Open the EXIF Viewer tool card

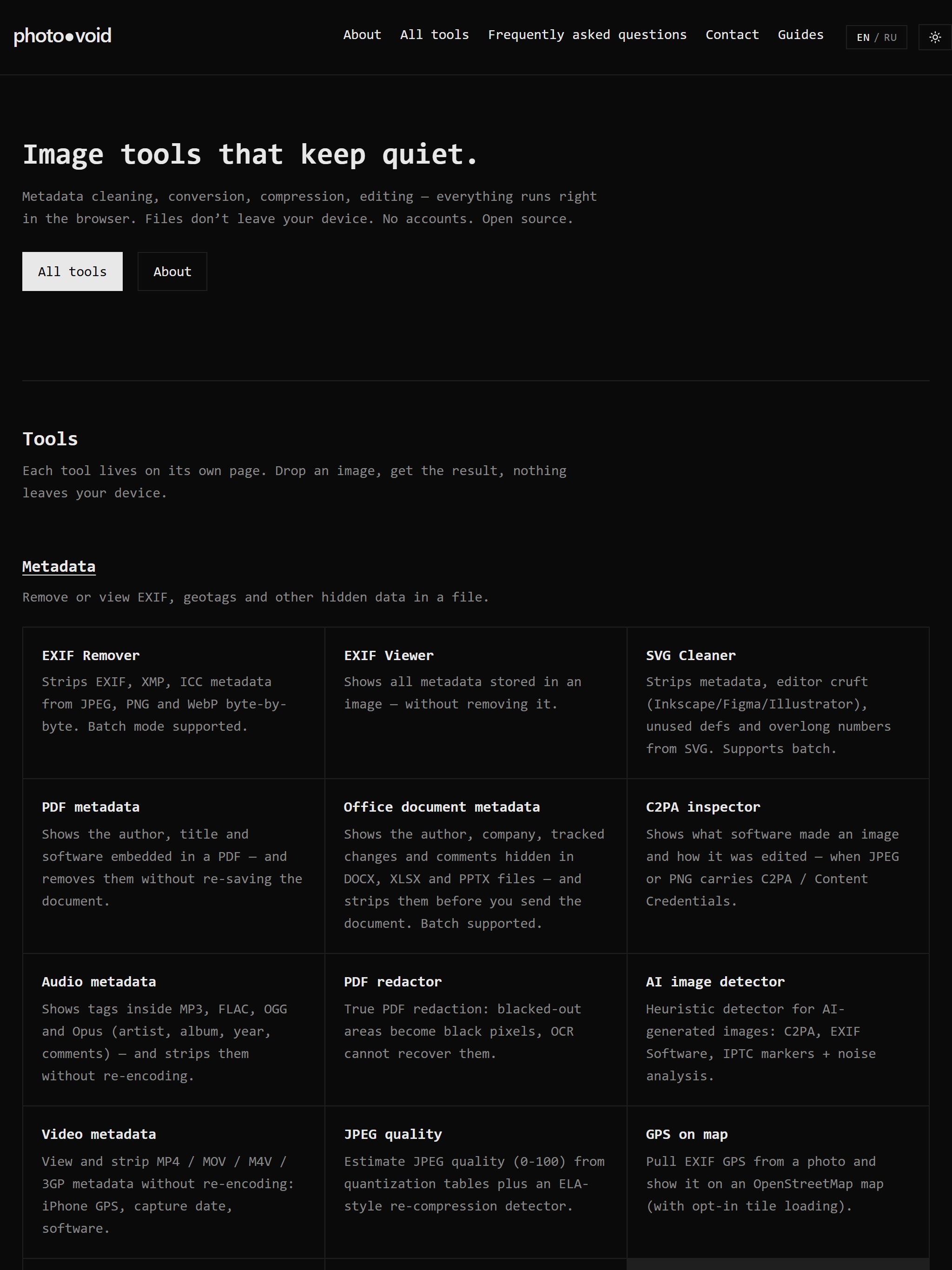click(476, 703)
